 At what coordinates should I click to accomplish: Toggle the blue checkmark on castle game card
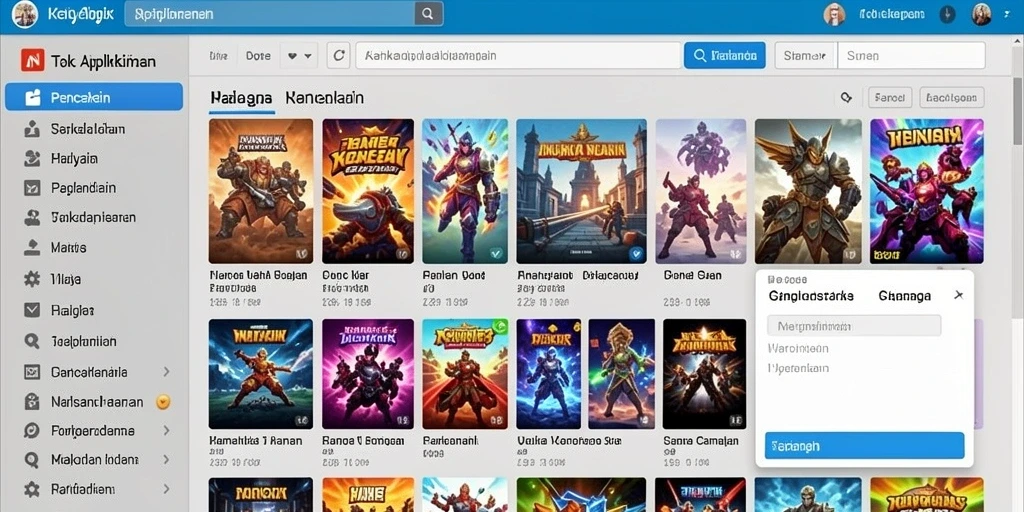[x=635, y=253]
